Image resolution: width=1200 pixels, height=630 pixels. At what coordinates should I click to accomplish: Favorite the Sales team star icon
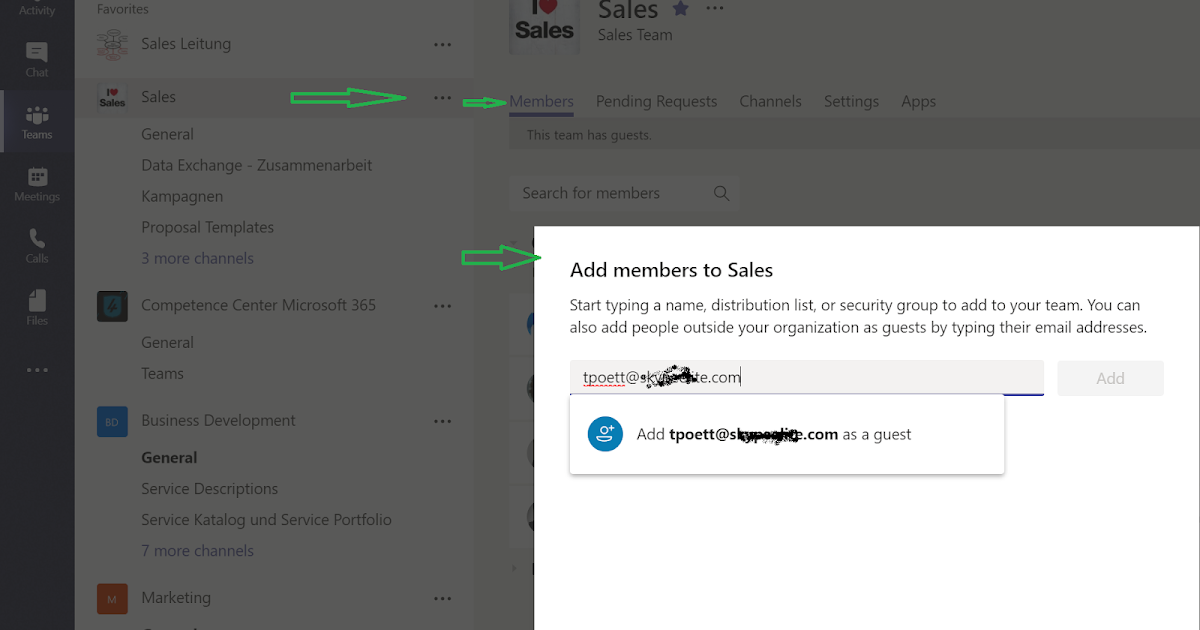coord(681,9)
